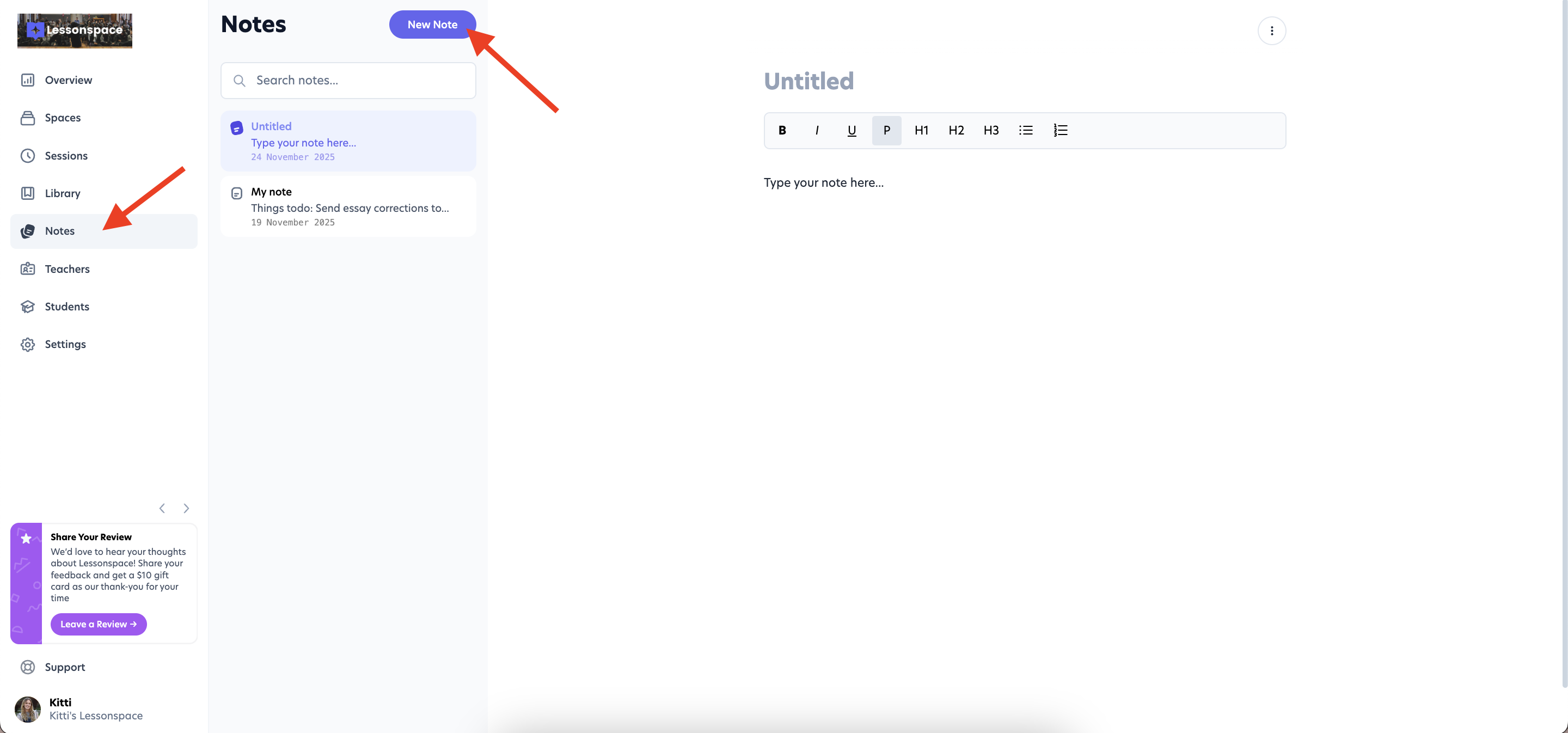1568x733 pixels.
Task: Toggle Italic formatting in the note toolbar
Action: point(817,130)
